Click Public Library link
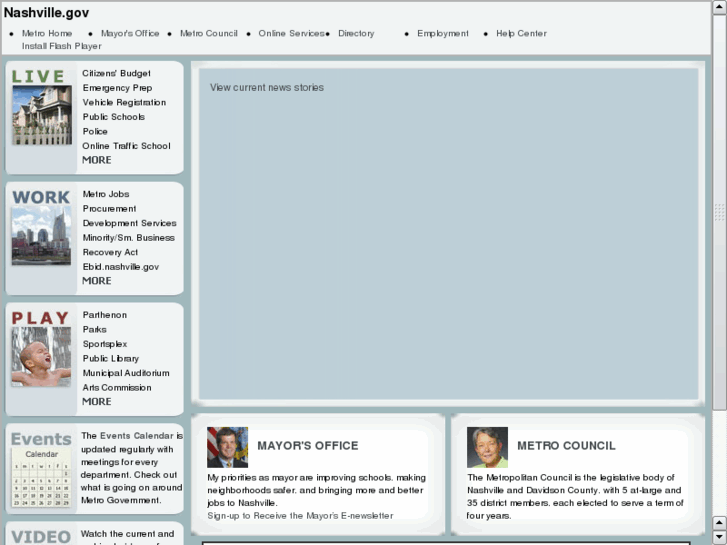This screenshot has height=545, width=727. pos(111,358)
